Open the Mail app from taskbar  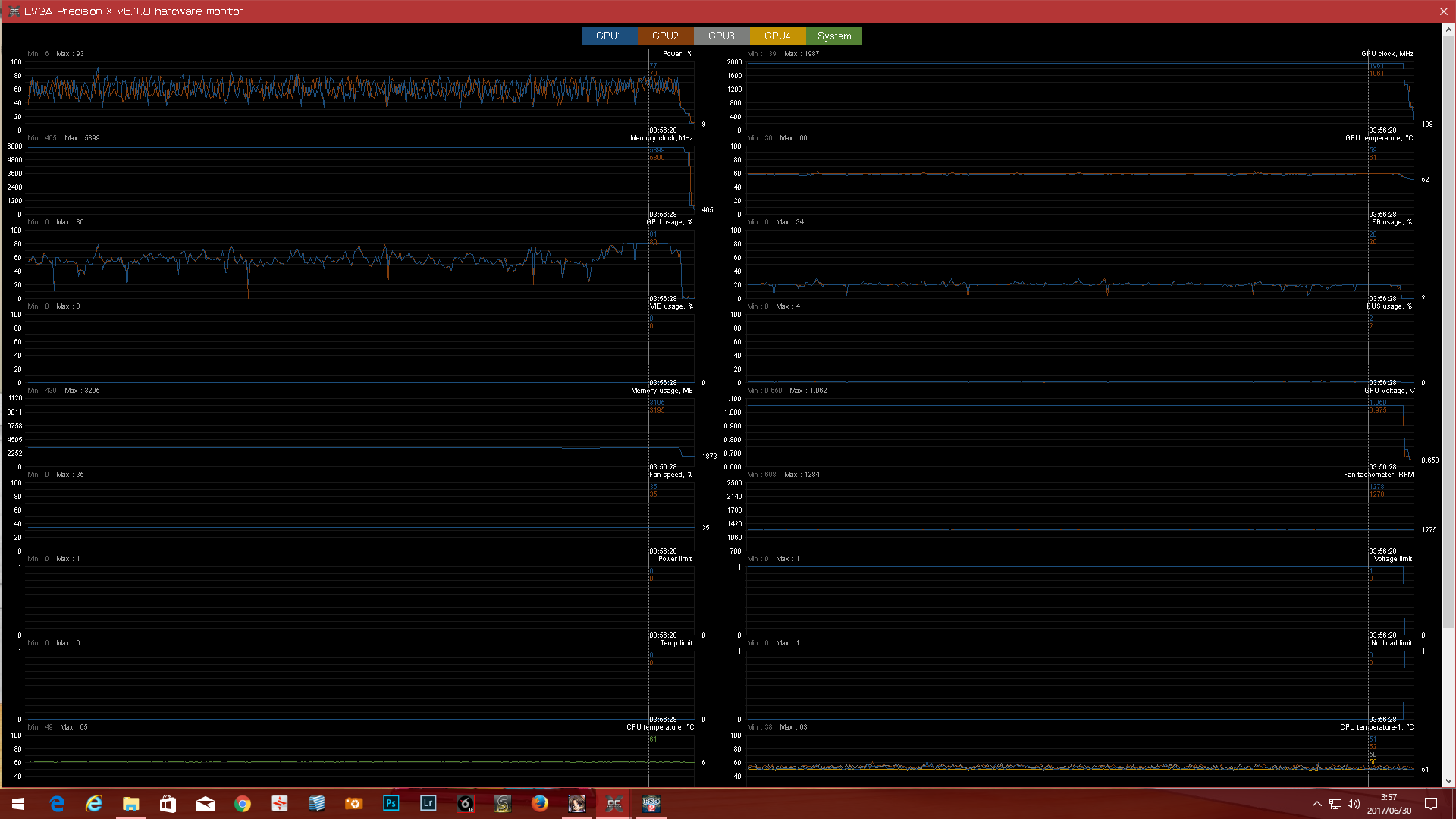(205, 803)
